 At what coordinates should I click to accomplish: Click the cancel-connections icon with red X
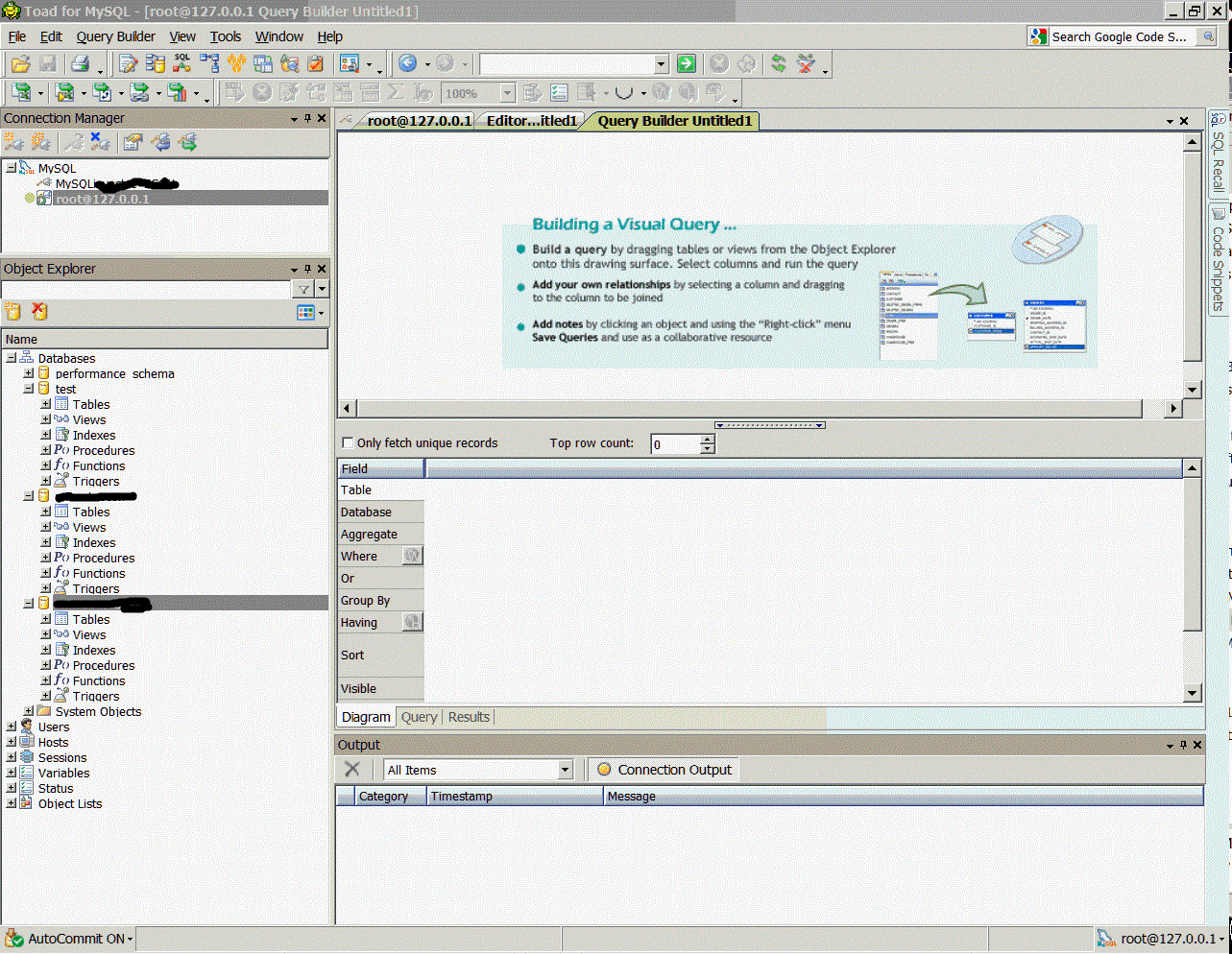pyautogui.click(x=807, y=63)
